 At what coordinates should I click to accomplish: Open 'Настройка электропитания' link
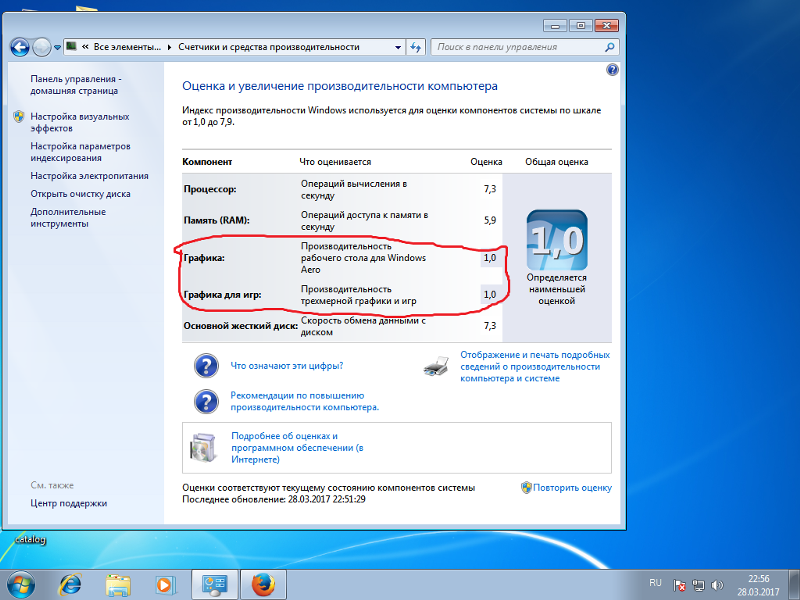89,176
